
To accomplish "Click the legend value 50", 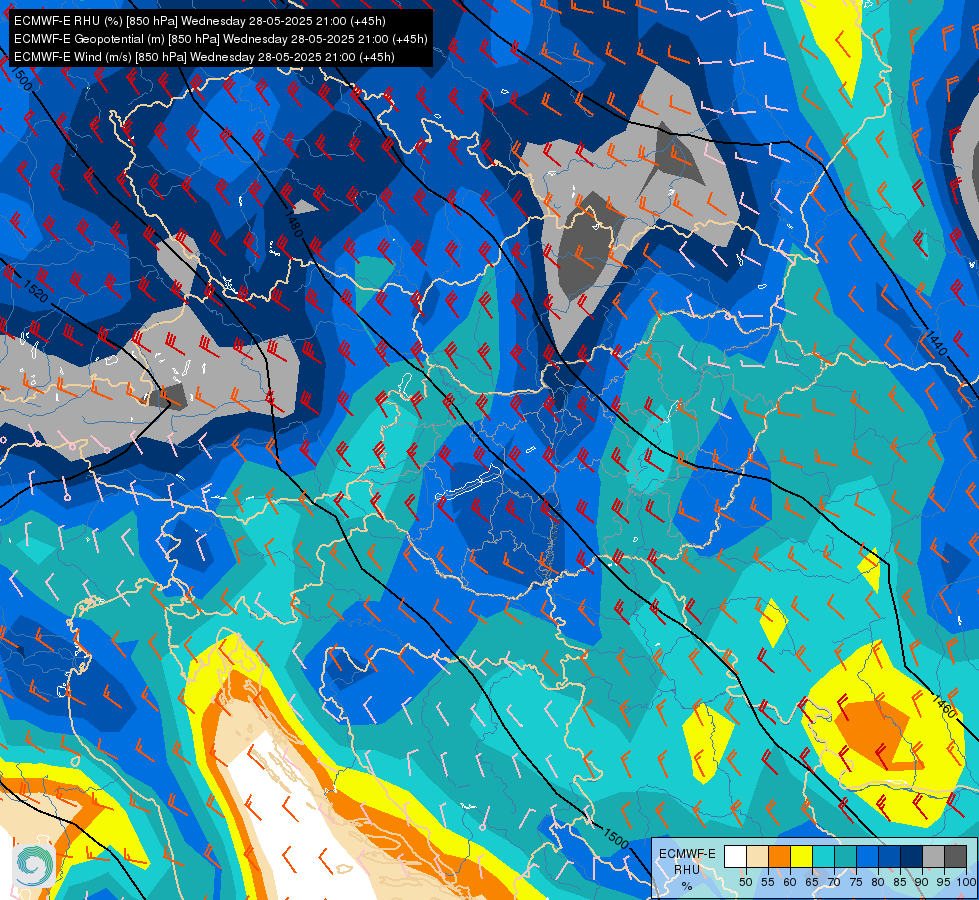I will point(745,882).
